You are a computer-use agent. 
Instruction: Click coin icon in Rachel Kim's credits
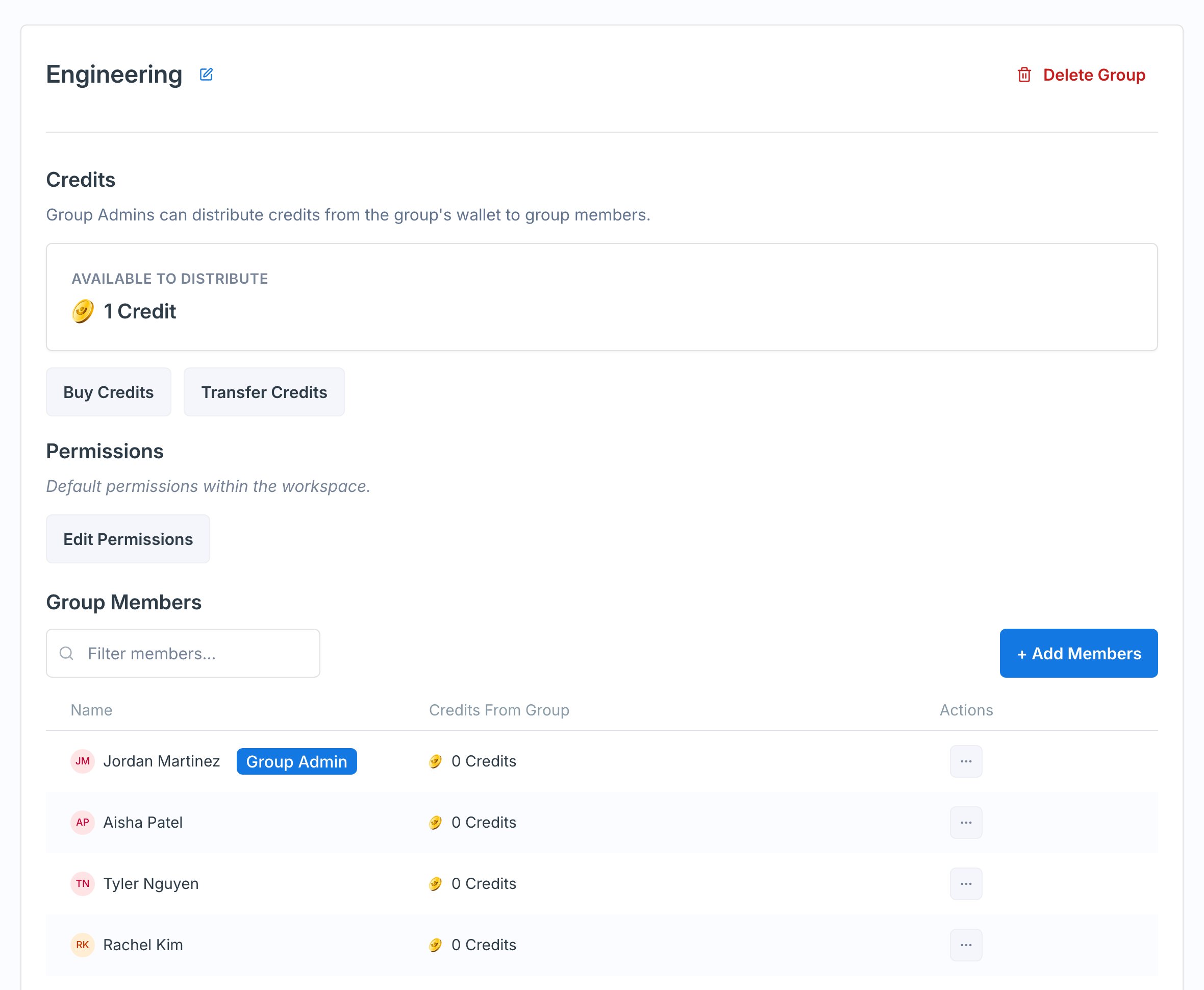coord(436,945)
